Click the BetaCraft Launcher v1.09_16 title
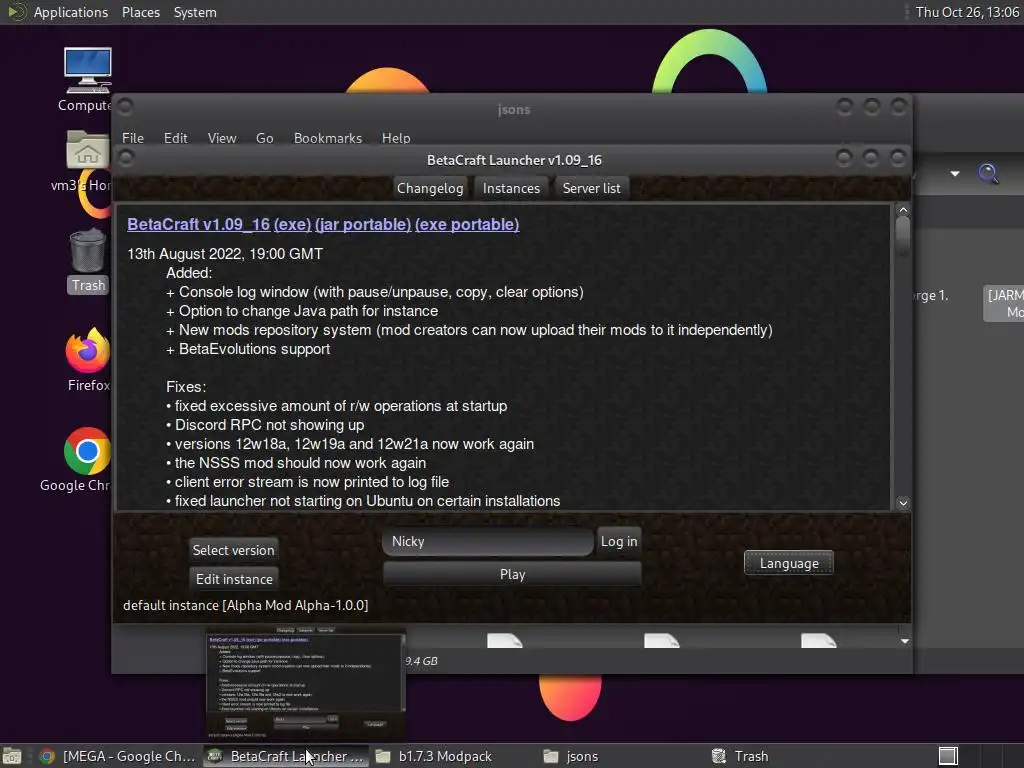 pyautogui.click(x=514, y=160)
